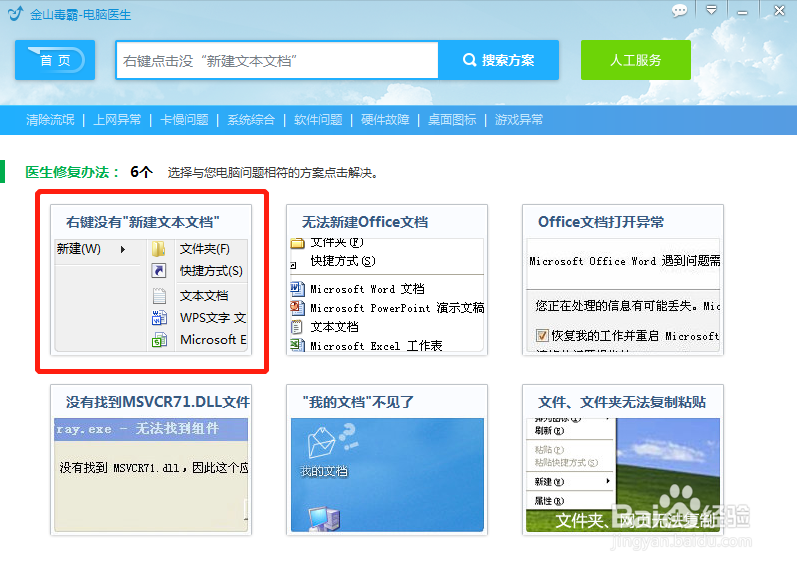
Task: Click 粘贴(P) in context menu preview
Action: (x=549, y=450)
